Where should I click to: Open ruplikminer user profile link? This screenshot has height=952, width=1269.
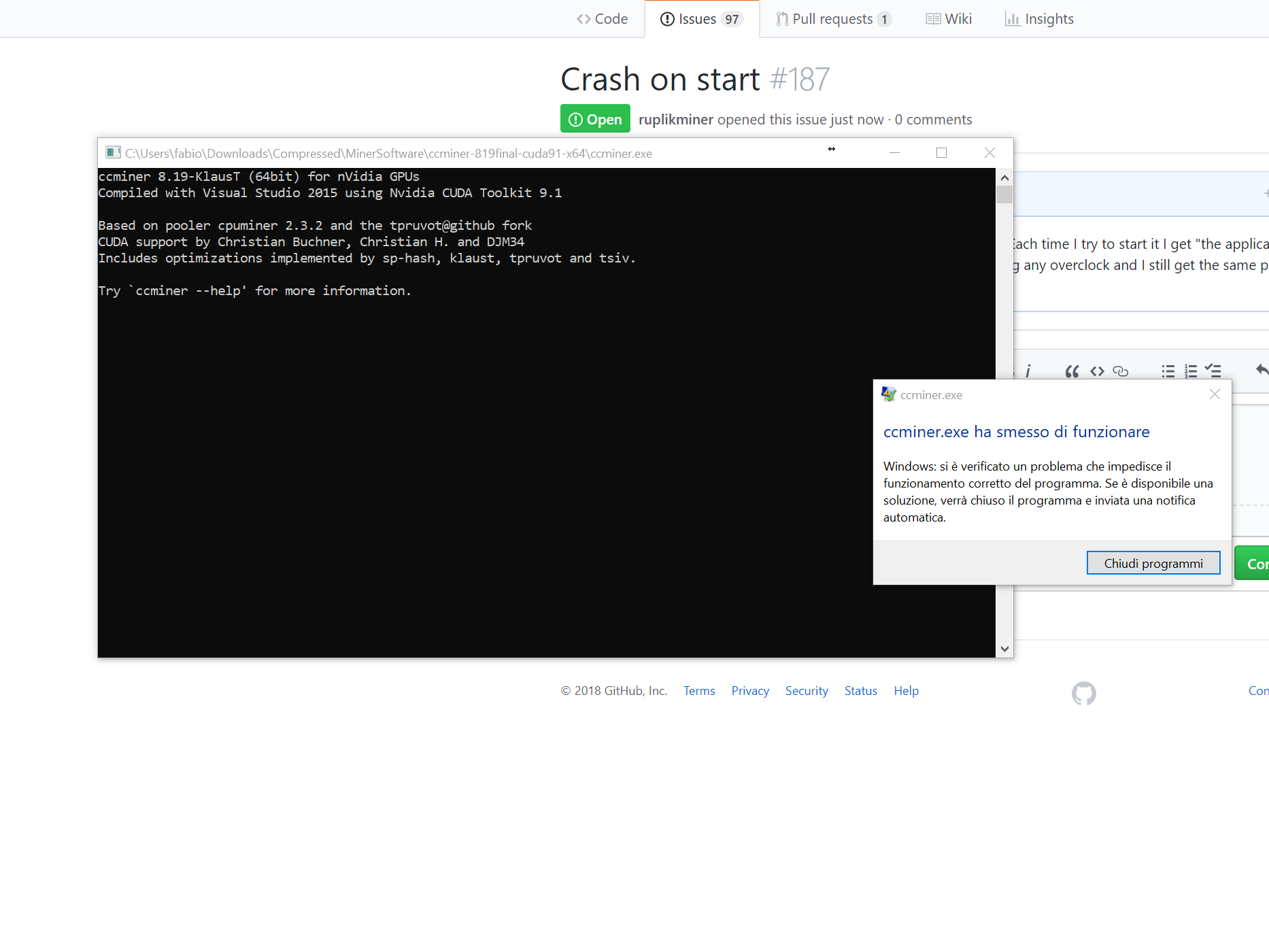point(676,120)
